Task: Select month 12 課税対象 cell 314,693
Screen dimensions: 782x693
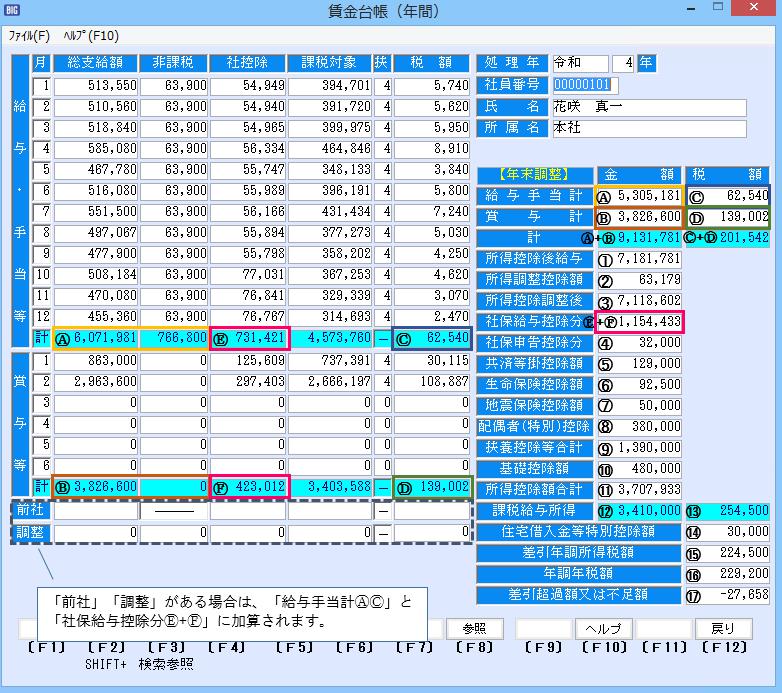Action: (x=330, y=316)
